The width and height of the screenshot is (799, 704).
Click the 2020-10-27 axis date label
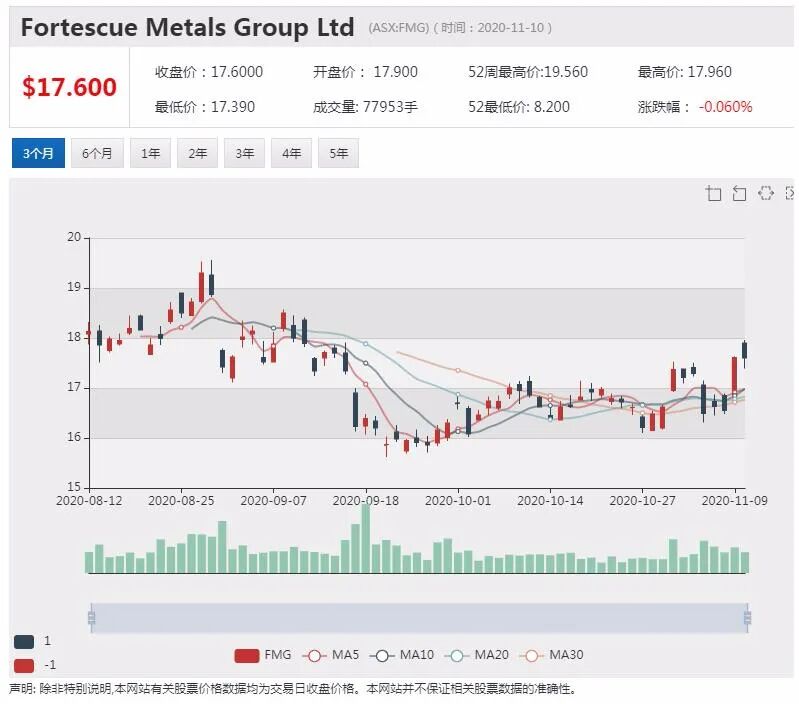[643, 501]
